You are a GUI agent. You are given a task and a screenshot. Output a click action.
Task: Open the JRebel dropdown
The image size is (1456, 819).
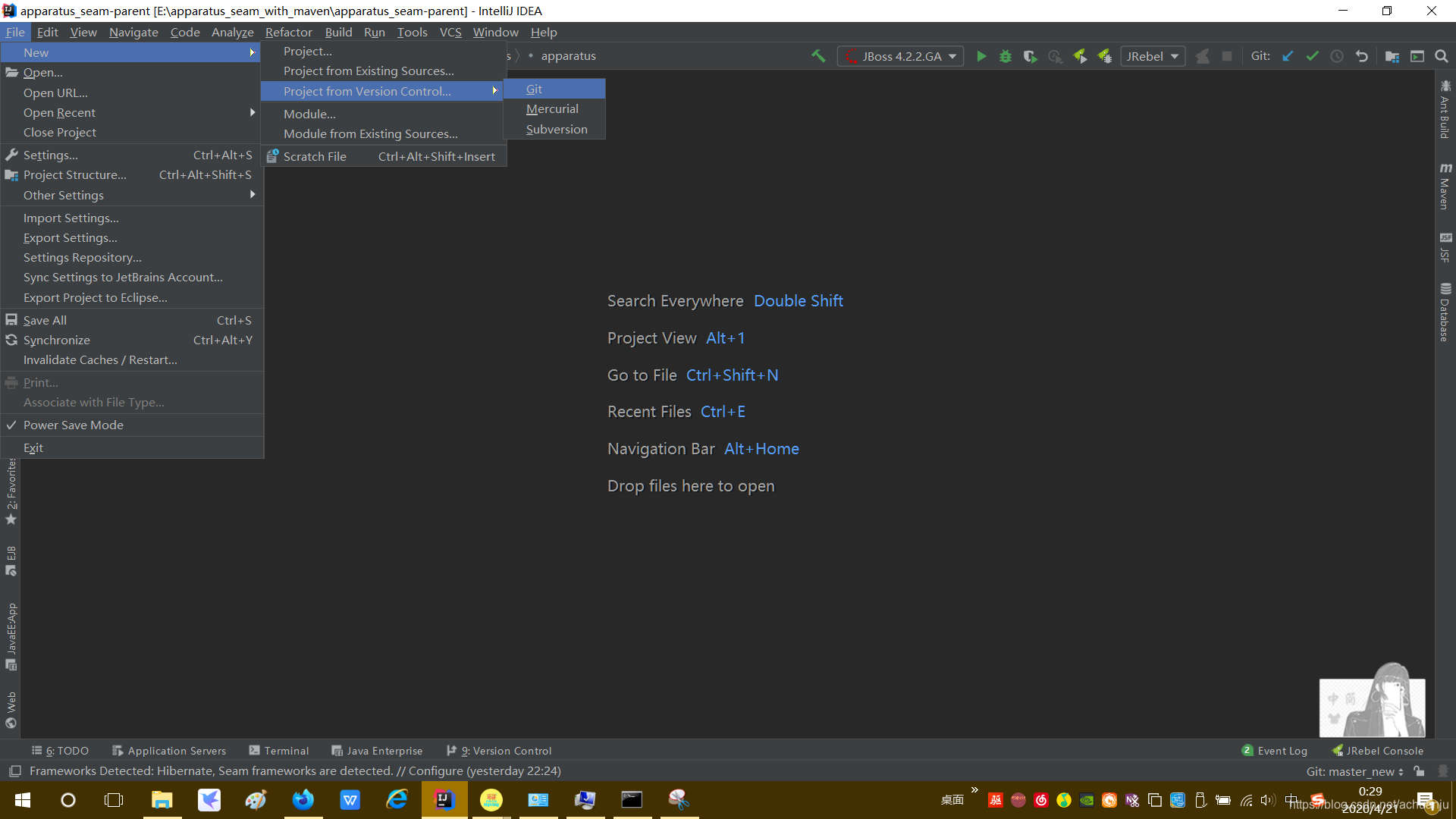click(1153, 56)
